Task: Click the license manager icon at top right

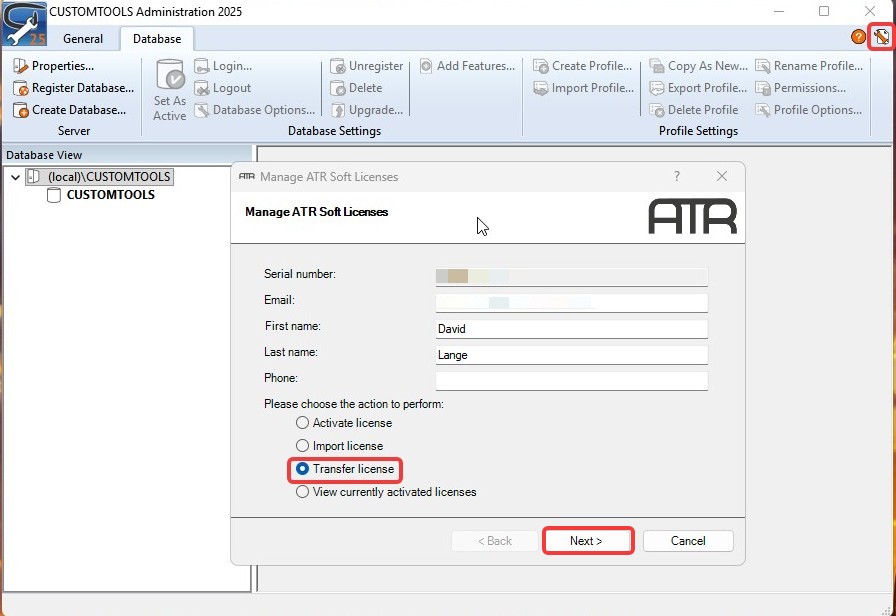Action: [x=881, y=37]
